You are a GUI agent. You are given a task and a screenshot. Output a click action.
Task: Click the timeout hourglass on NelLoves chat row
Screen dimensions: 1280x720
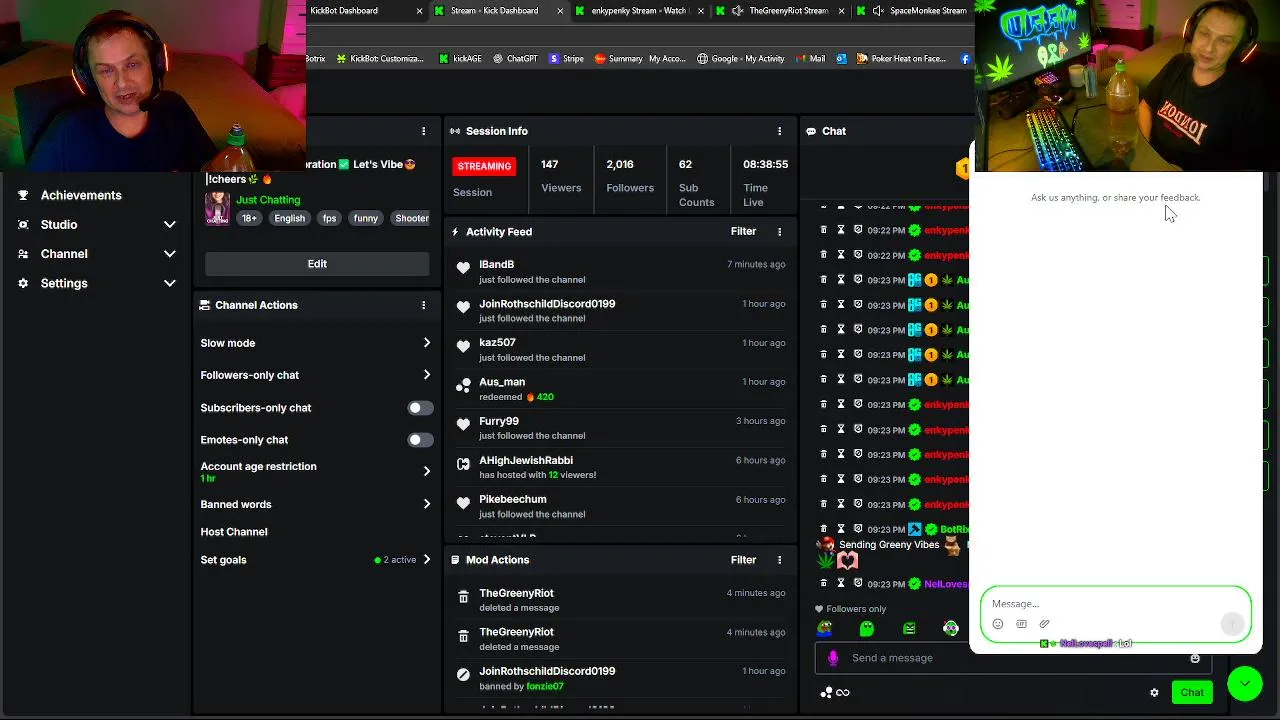click(841, 584)
